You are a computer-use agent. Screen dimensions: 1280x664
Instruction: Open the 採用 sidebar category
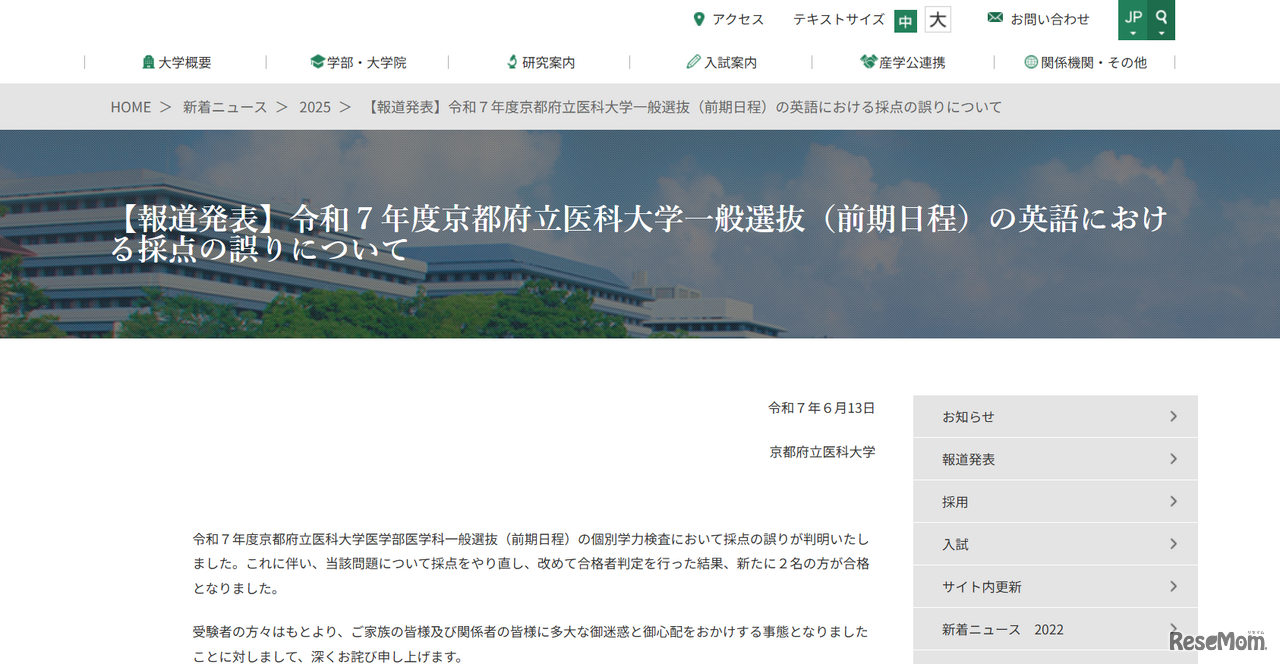(1055, 501)
